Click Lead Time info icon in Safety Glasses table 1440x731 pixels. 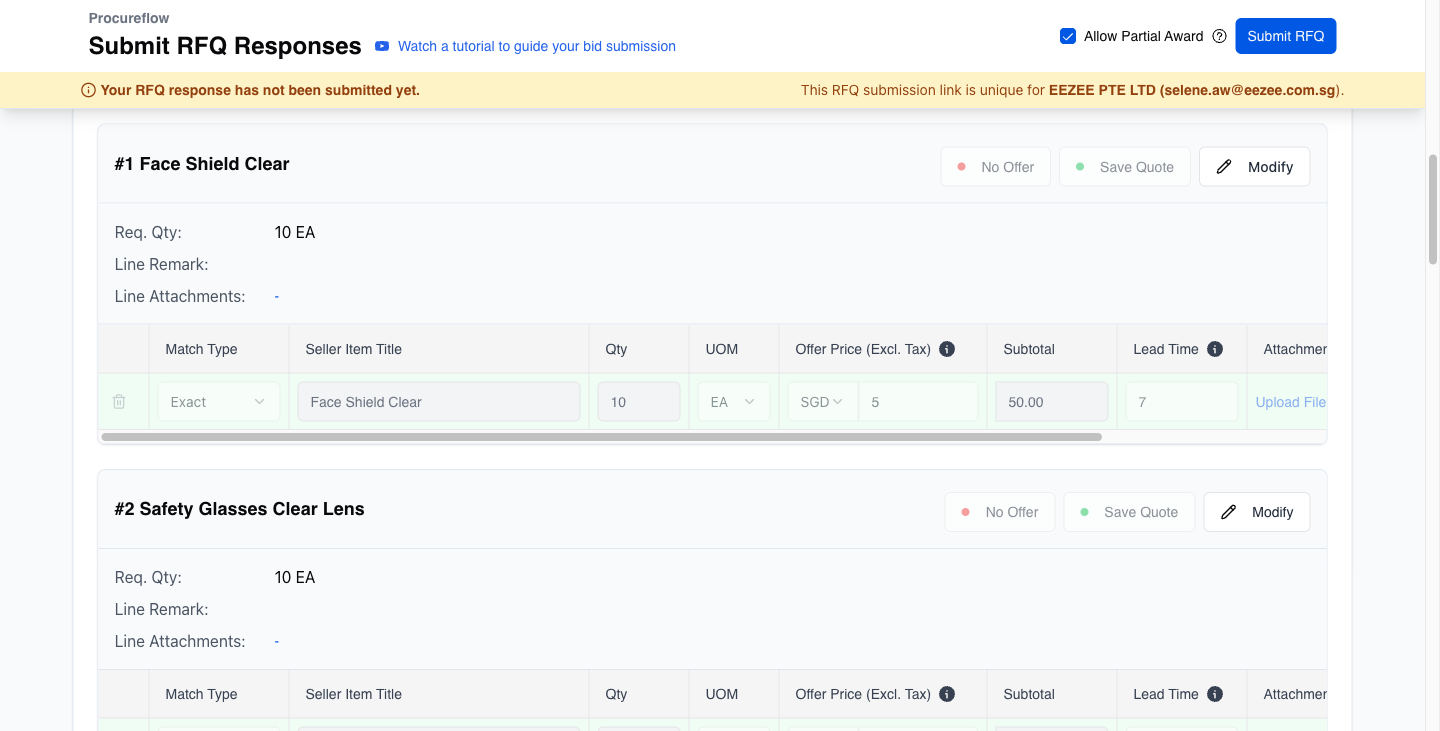click(1215, 694)
